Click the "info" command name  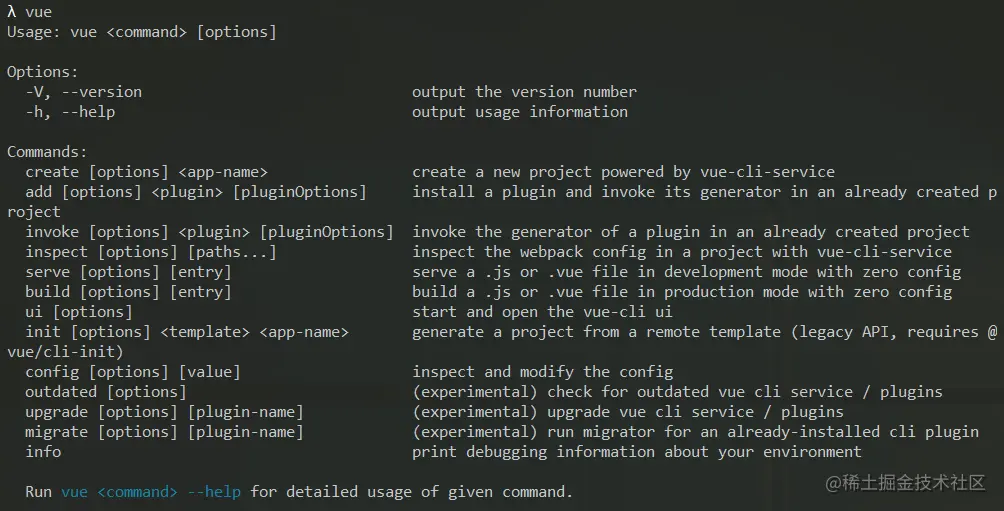(43, 452)
